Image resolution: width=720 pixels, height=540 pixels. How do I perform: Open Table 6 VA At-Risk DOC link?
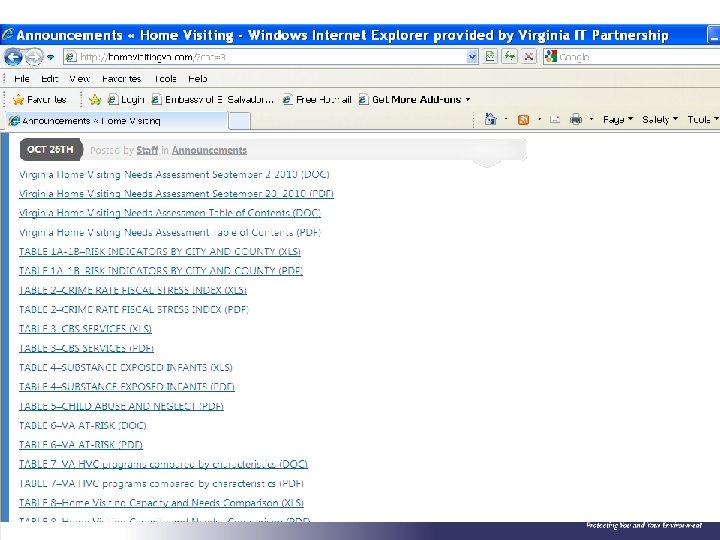83,425
